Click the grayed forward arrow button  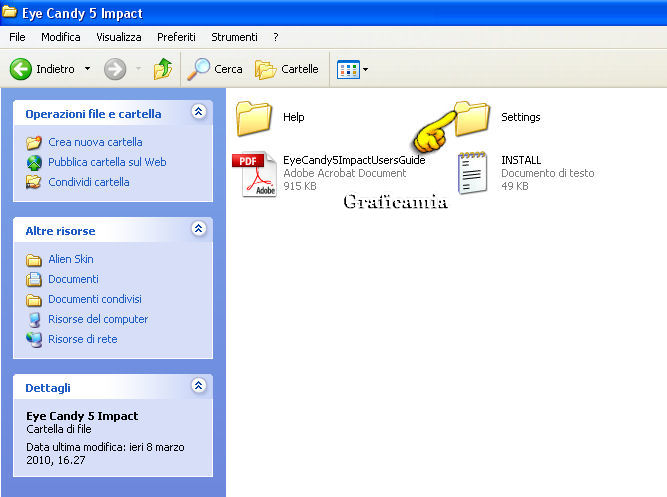(115, 69)
